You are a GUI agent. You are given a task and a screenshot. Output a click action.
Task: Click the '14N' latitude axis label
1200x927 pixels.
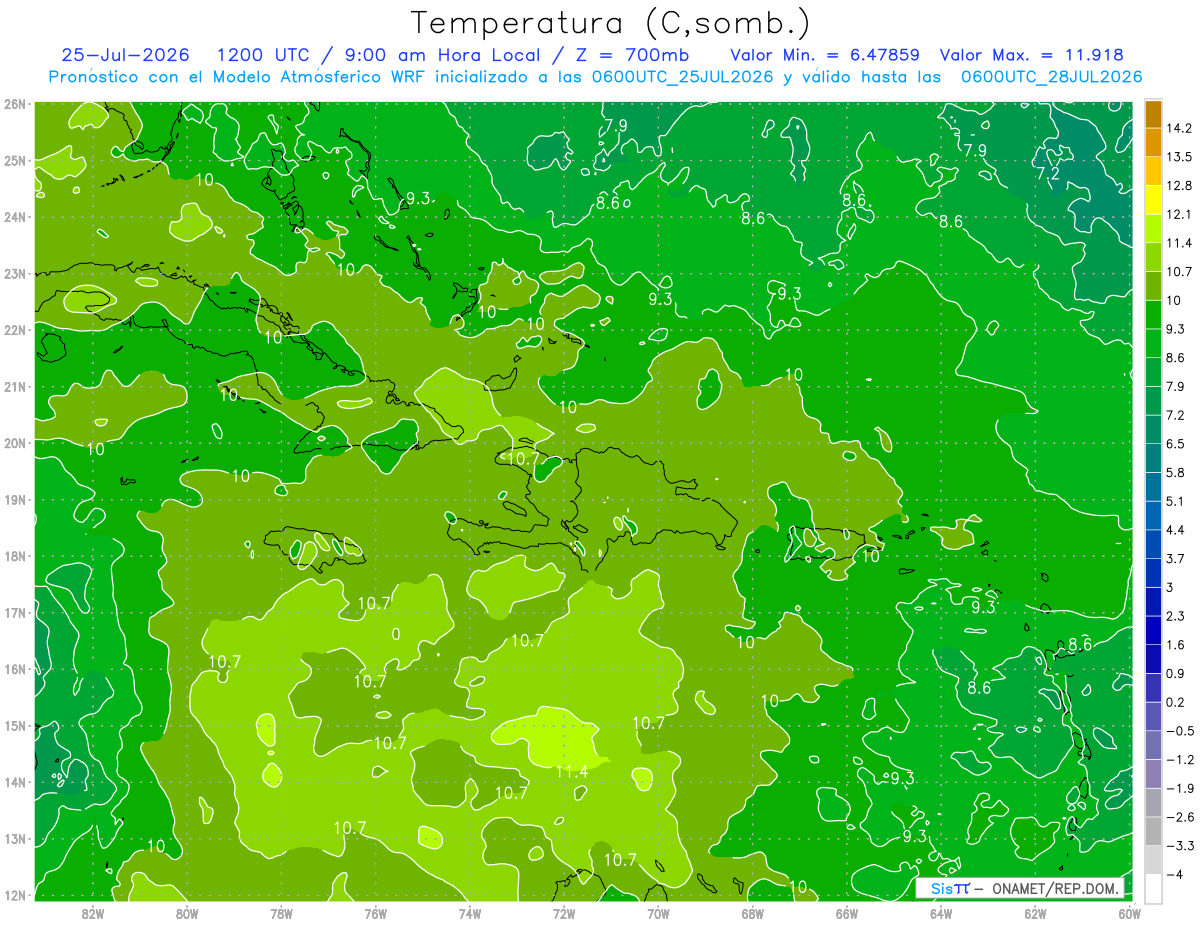pos(14,782)
